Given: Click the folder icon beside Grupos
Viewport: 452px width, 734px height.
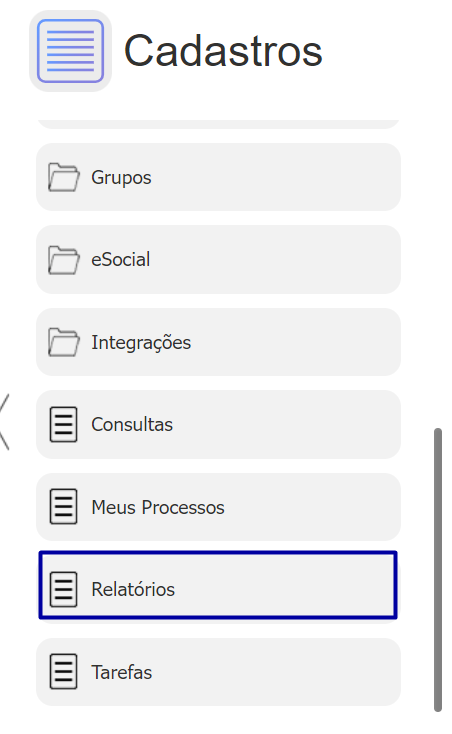Looking at the screenshot, I should pyautogui.click(x=64, y=177).
